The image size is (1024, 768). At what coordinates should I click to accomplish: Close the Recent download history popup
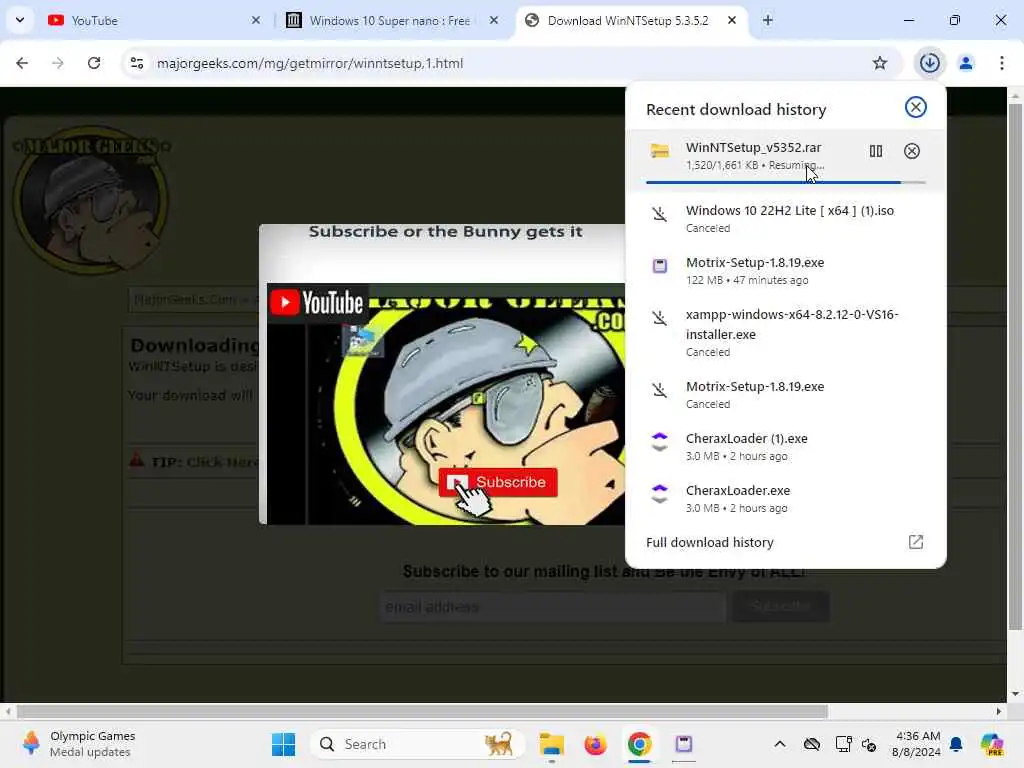[916, 108]
